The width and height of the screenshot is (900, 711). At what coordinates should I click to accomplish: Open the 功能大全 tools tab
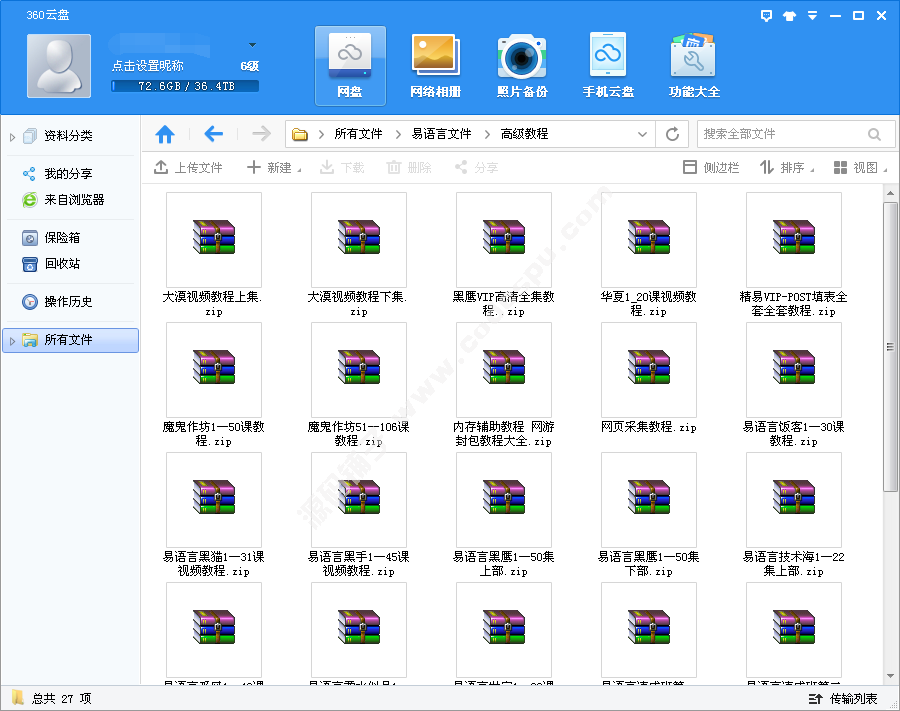694,66
